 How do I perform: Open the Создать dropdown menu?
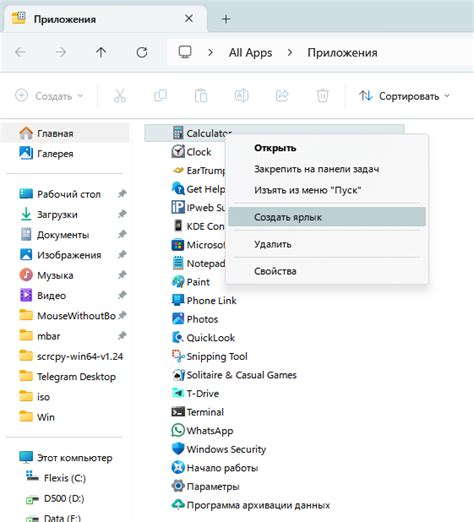[x=49, y=96]
